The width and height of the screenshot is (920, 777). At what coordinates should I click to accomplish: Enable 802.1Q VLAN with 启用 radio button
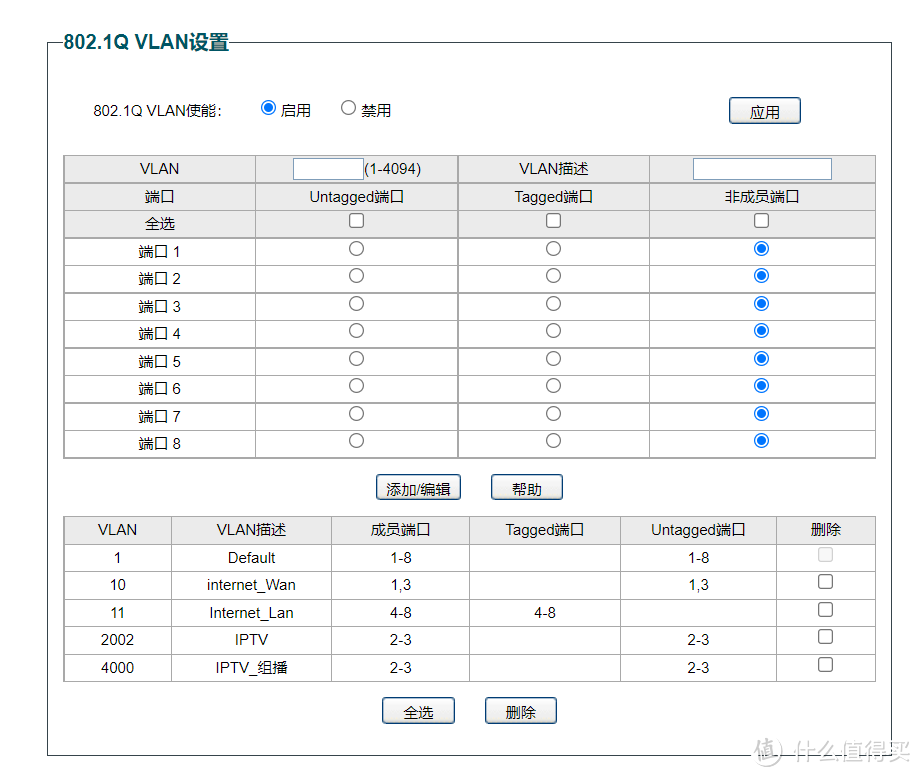267,107
